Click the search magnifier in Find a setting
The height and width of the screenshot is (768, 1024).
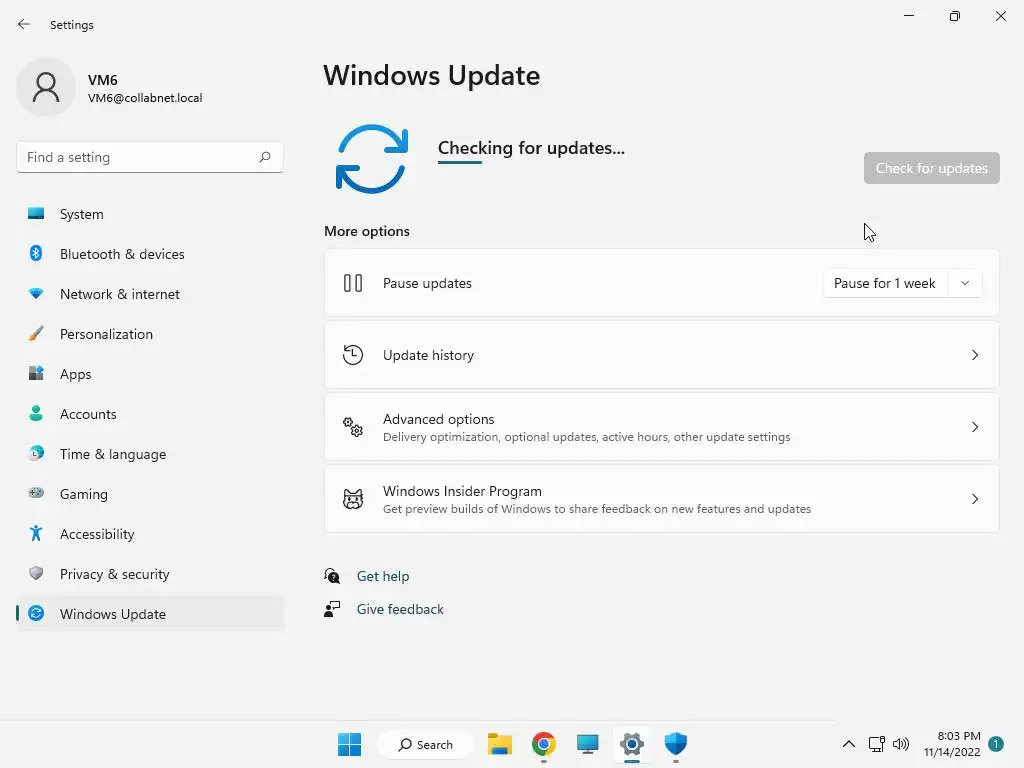coord(264,157)
